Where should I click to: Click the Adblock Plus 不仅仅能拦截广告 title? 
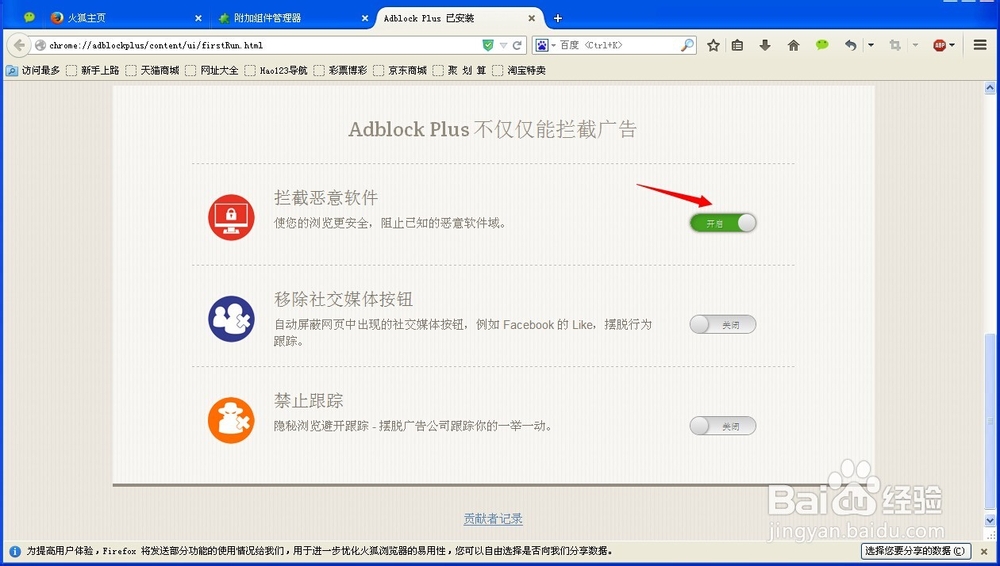coord(492,130)
